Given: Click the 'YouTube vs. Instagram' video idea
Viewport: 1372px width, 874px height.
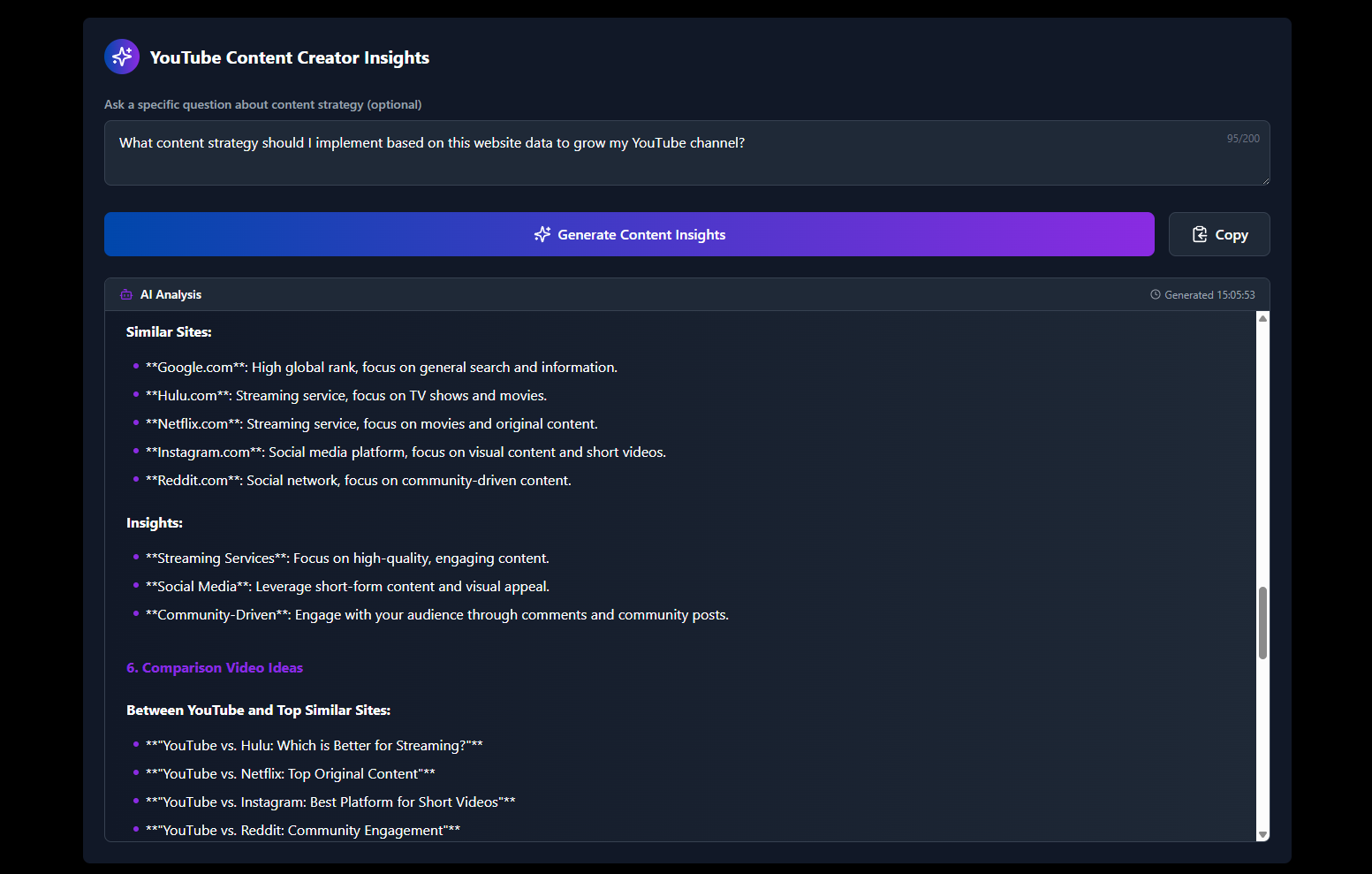Looking at the screenshot, I should pyautogui.click(x=330, y=802).
